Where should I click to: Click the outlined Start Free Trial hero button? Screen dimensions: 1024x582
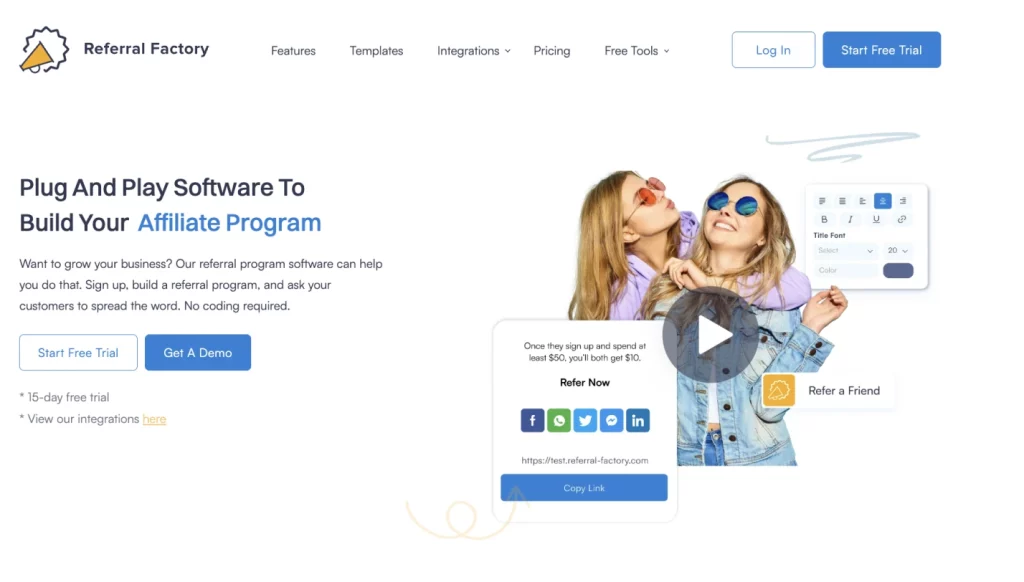click(78, 353)
